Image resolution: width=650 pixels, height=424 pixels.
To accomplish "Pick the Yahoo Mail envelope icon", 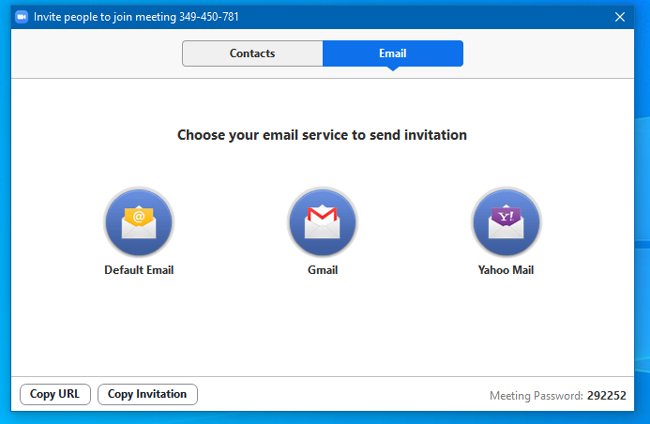I will click(x=506, y=222).
